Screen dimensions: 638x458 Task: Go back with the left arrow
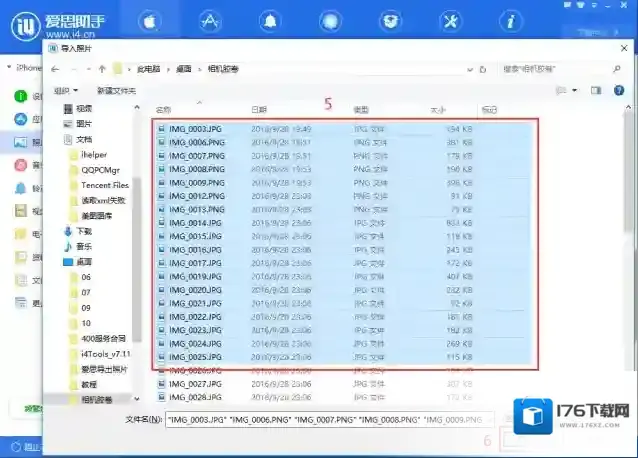55,69
